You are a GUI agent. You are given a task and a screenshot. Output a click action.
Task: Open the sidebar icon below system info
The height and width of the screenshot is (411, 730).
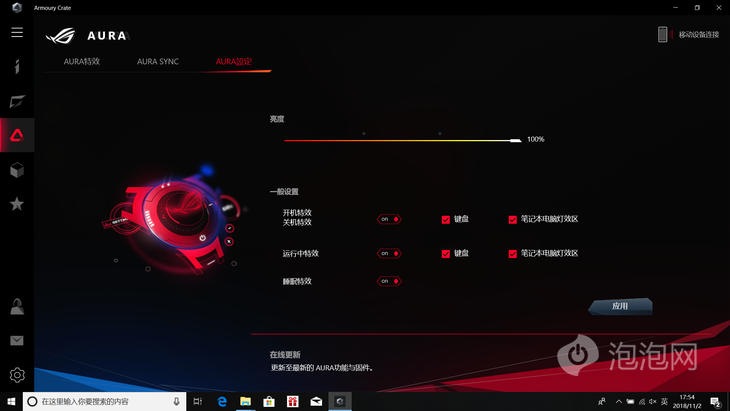tap(17, 101)
